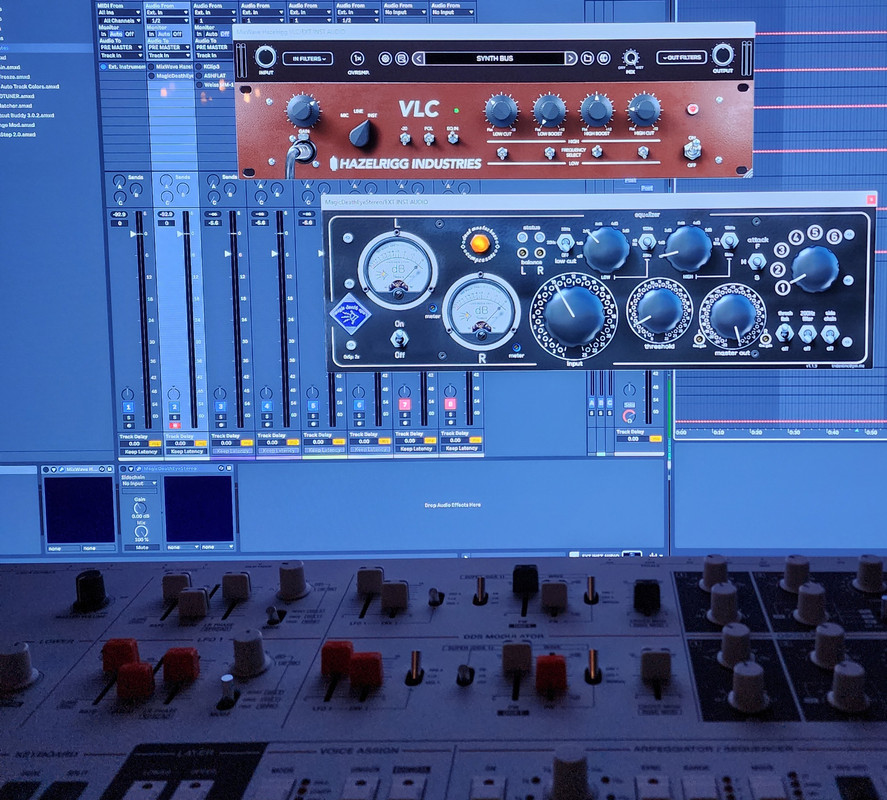Click the OUTPUT knob in VLC header

coord(722,55)
